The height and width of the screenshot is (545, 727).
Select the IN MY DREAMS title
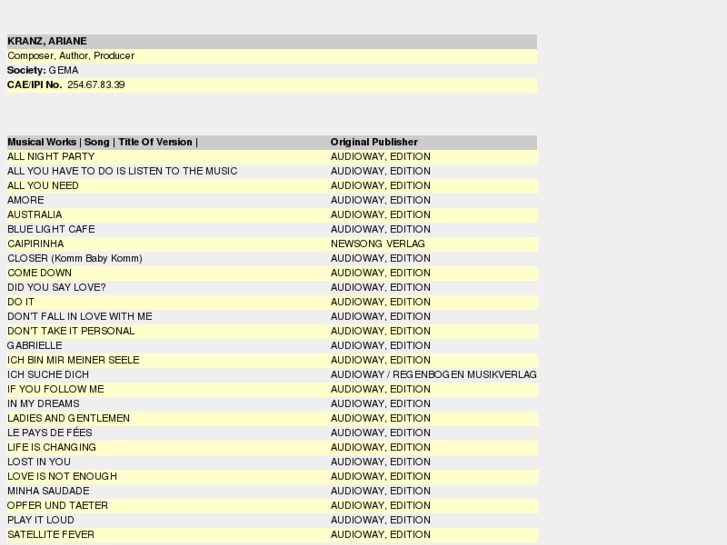(44, 404)
